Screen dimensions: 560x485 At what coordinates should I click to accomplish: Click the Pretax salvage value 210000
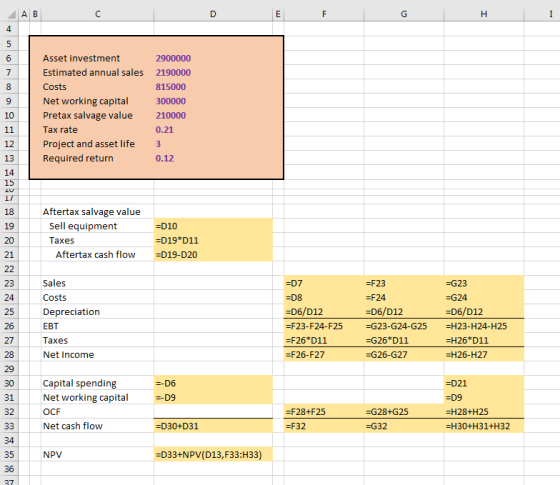point(171,115)
